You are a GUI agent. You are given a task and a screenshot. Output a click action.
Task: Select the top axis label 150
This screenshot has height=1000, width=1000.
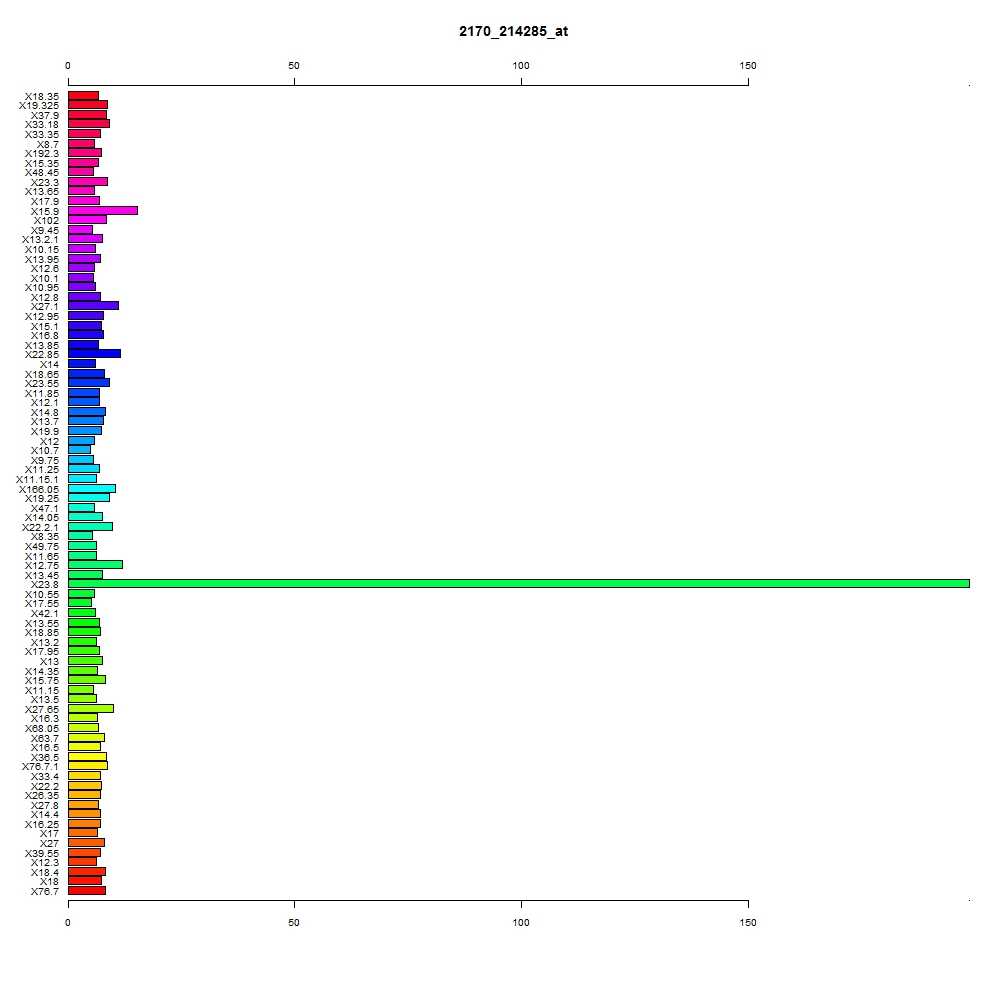[x=748, y=66]
